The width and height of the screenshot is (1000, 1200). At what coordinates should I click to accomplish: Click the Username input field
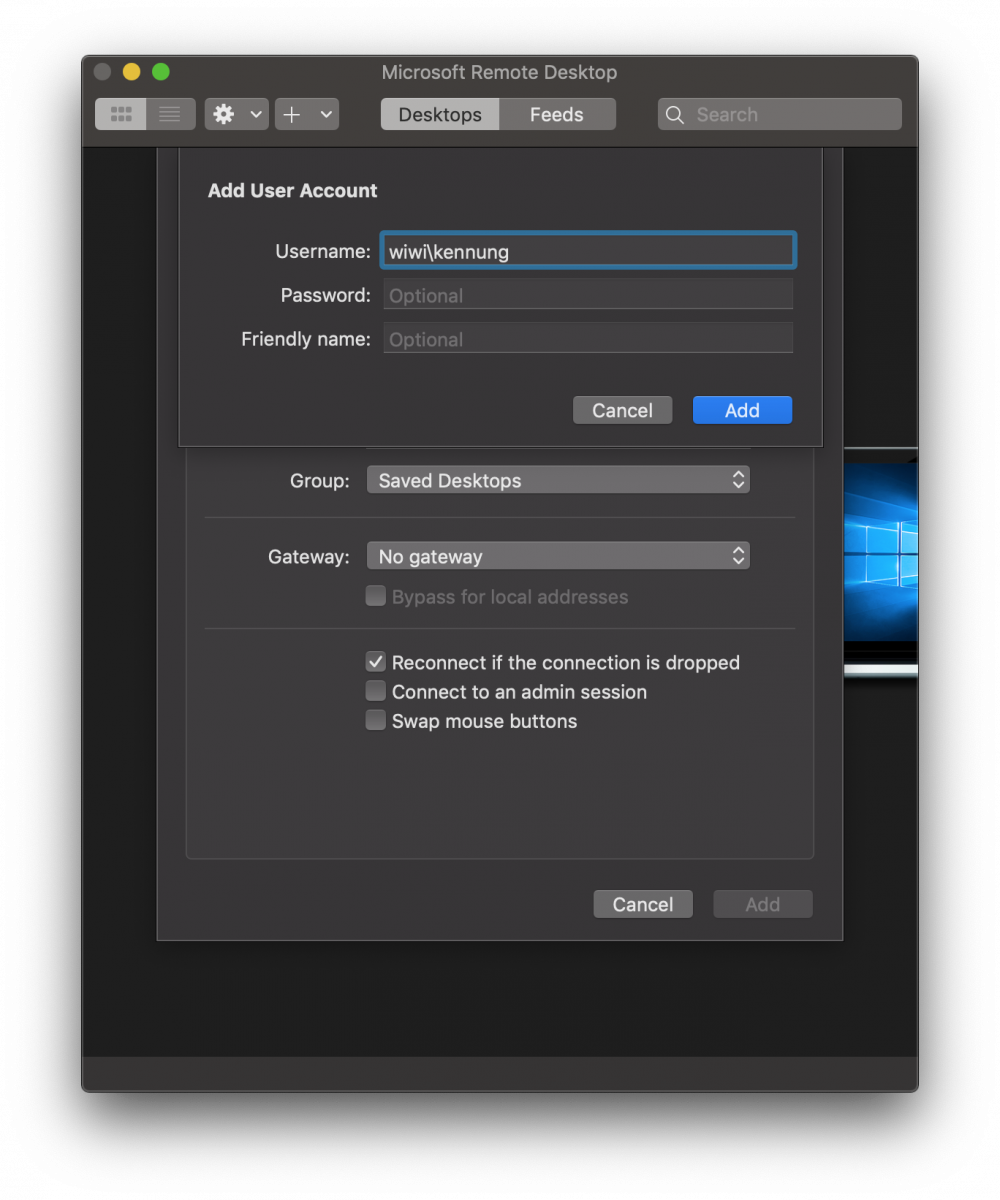click(588, 251)
